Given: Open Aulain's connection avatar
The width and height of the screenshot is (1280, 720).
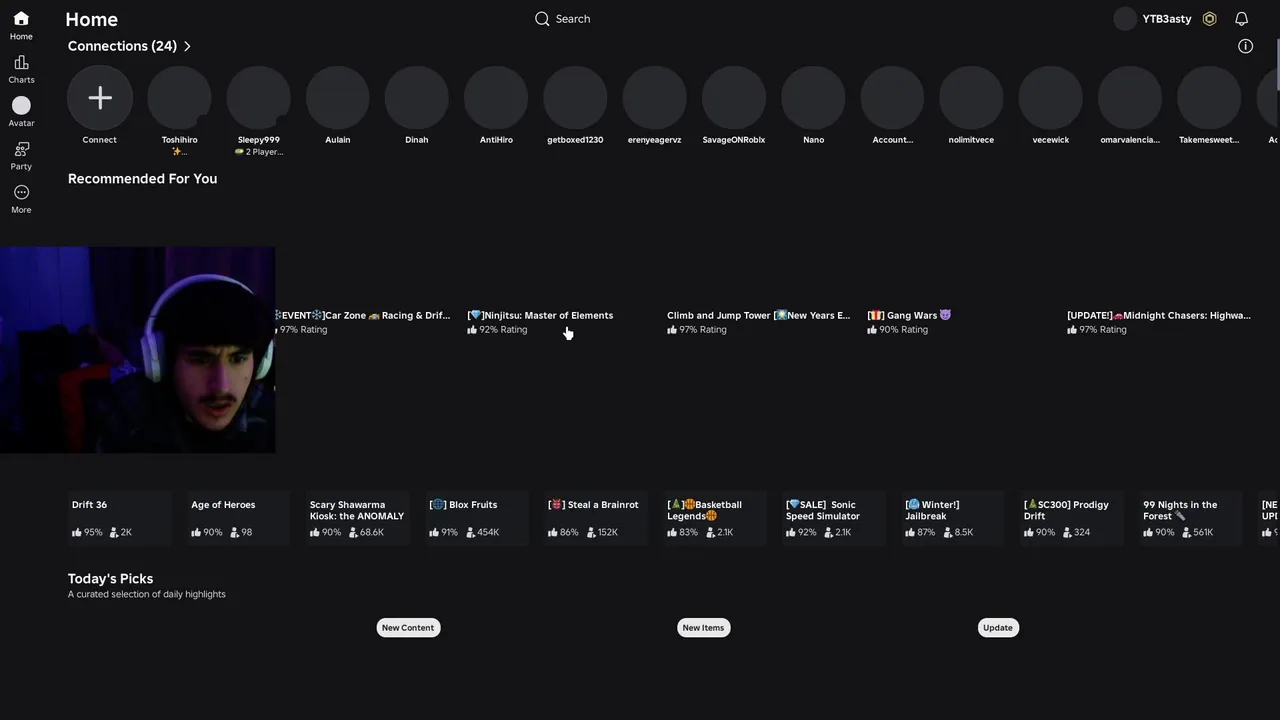Looking at the screenshot, I should 338,98.
